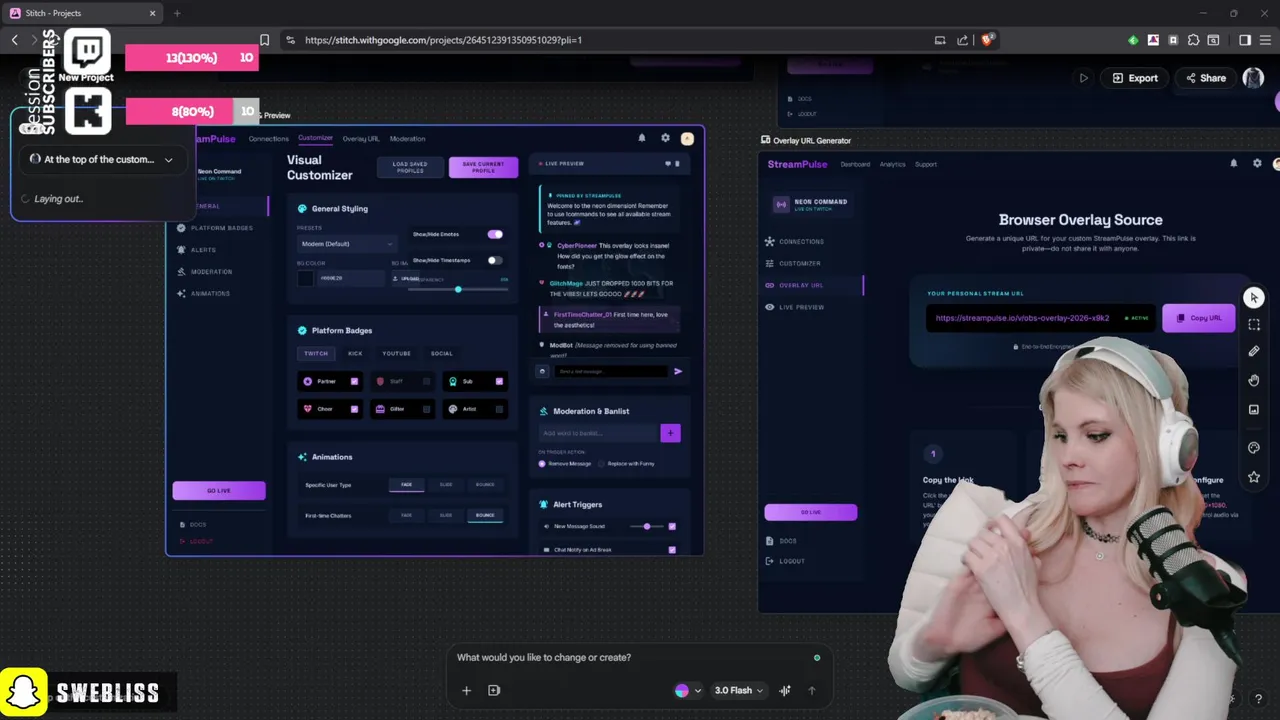Screen dimensions: 1280x720
Task: Click user avatar in Visual Customizer mockup
Action: pyautogui.click(x=687, y=138)
